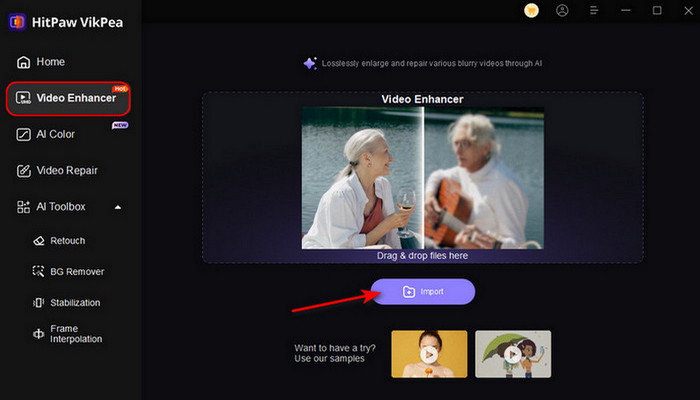Click the Video Enhancer play-screen icon
The image size is (700, 400).
[x=23, y=98]
